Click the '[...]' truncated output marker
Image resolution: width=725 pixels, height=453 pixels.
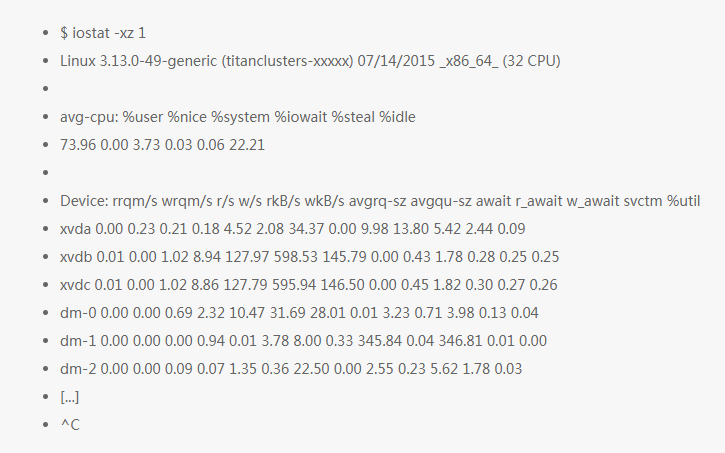point(70,397)
